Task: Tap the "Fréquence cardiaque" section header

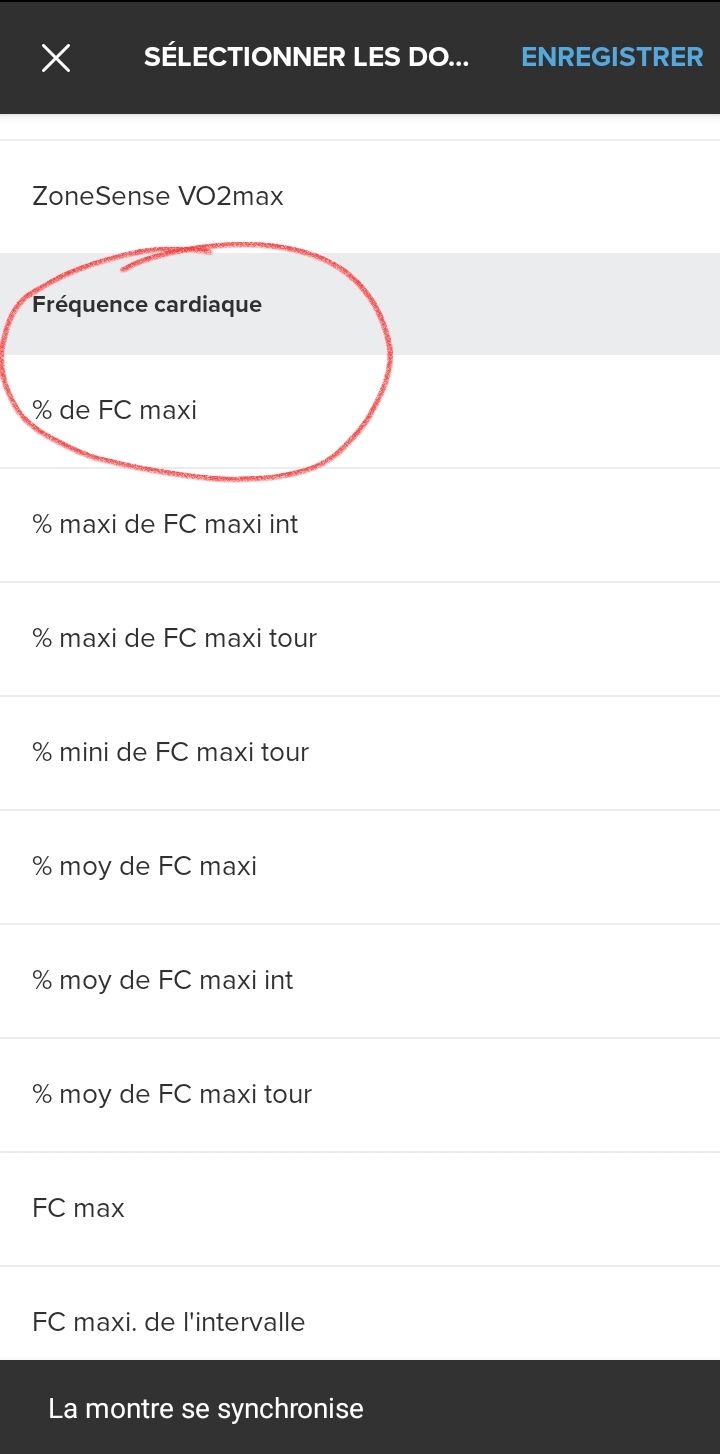Action: [x=147, y=304]
